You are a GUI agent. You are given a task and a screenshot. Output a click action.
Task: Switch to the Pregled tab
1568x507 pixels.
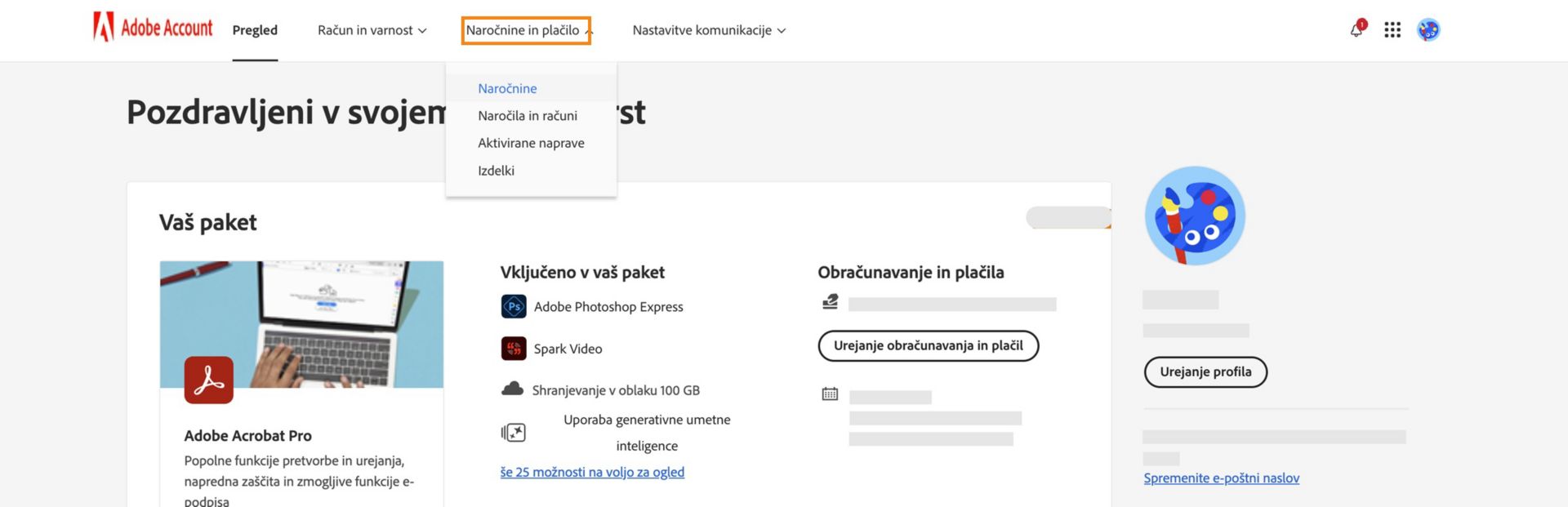point(255,30)
